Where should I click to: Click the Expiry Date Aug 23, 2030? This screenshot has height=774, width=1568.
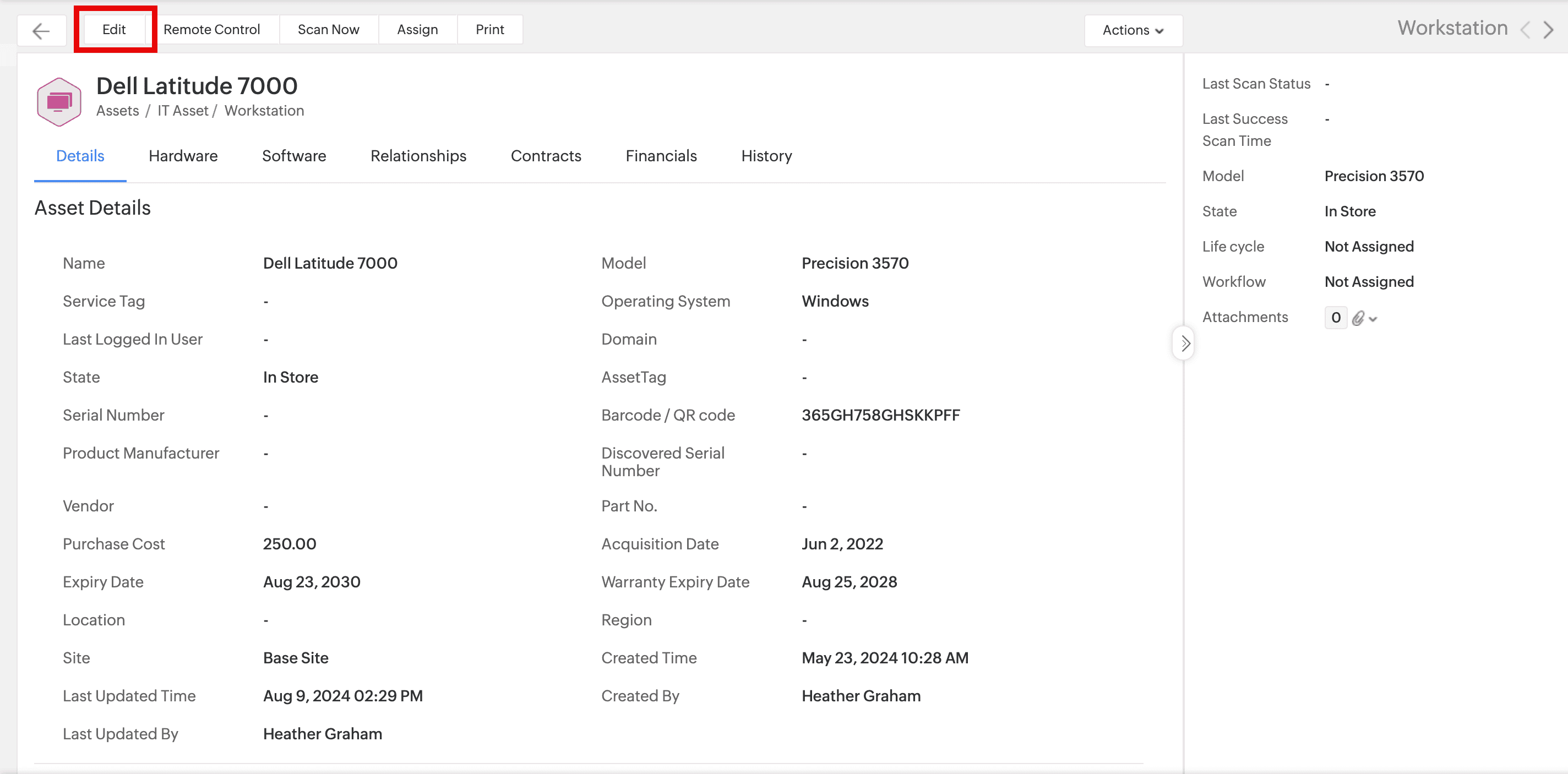[312, 582]
